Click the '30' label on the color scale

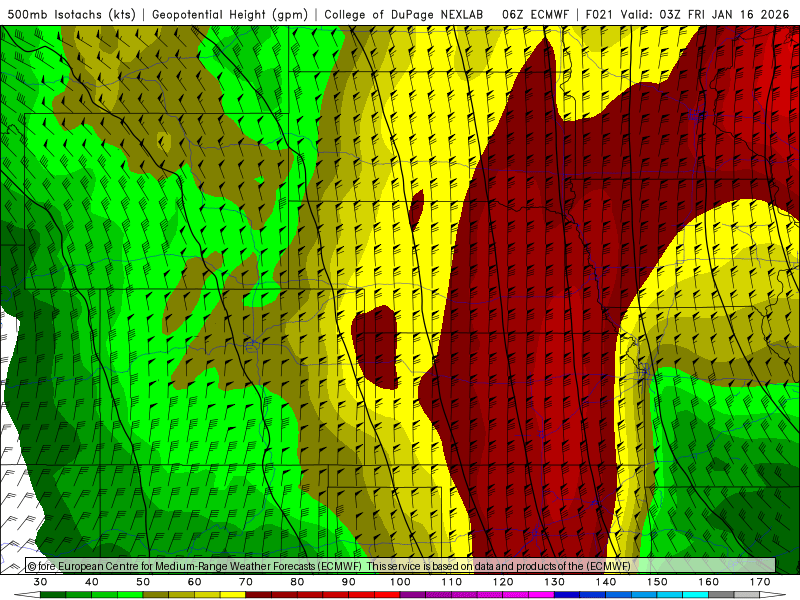(x=40, y=582)
